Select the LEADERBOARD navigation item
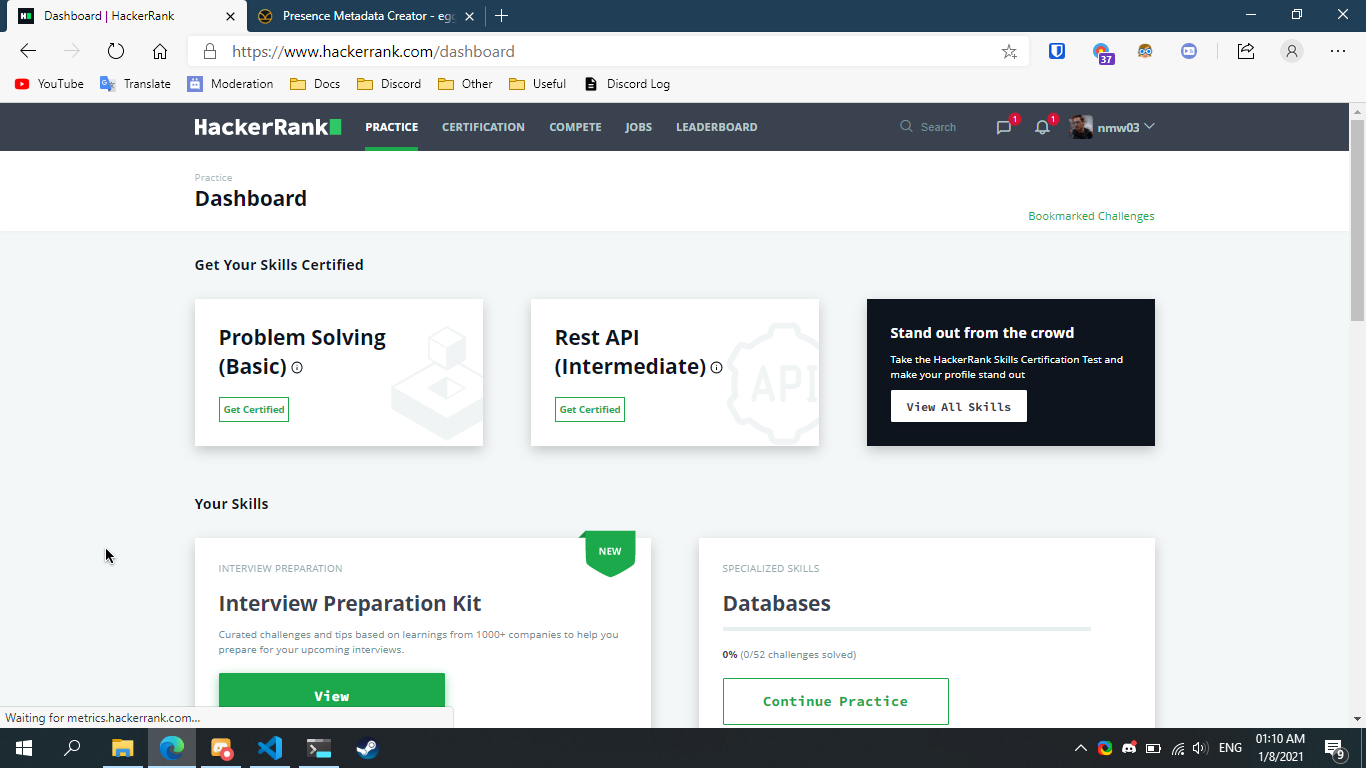Viewport: 1366px width, 768px height. (717, 127)
